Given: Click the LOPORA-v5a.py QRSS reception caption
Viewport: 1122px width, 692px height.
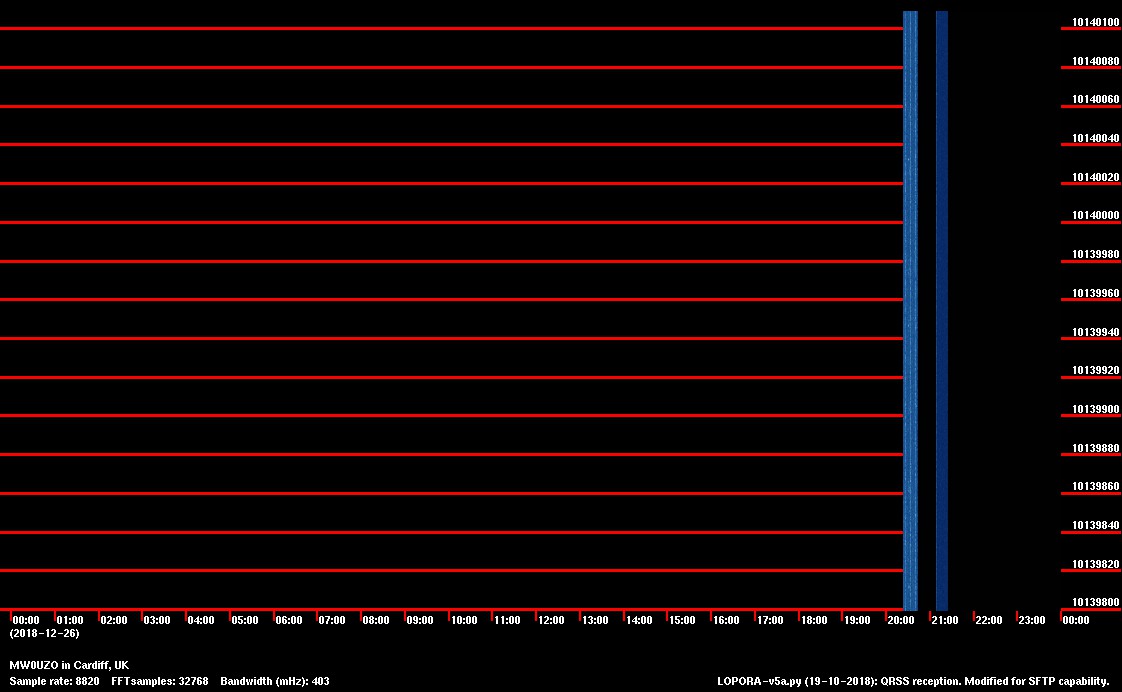Looking at the screenshot, I should pyautogui.click(x=913, y=681).
